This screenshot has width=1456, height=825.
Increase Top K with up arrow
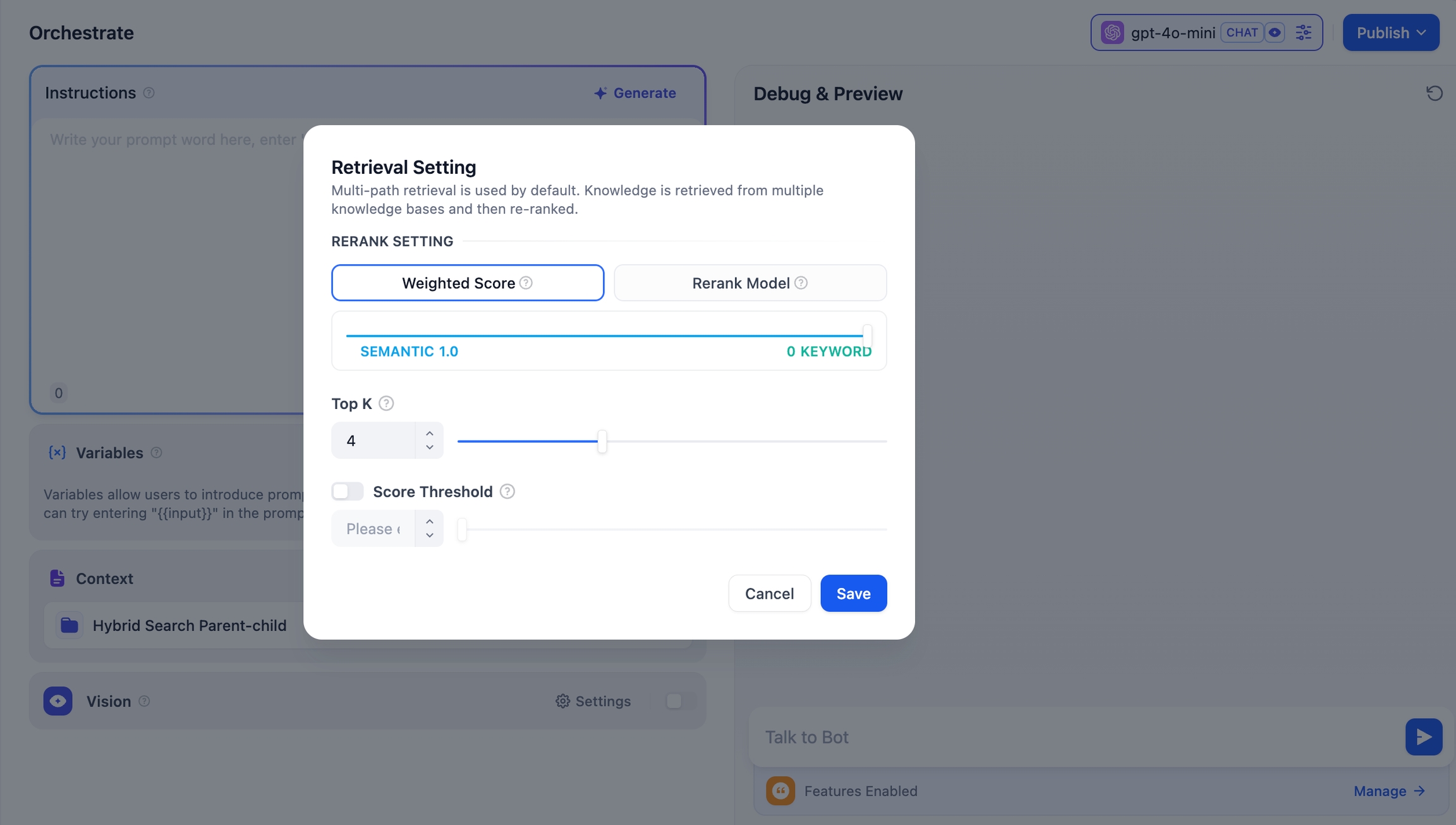coord(430,433)
